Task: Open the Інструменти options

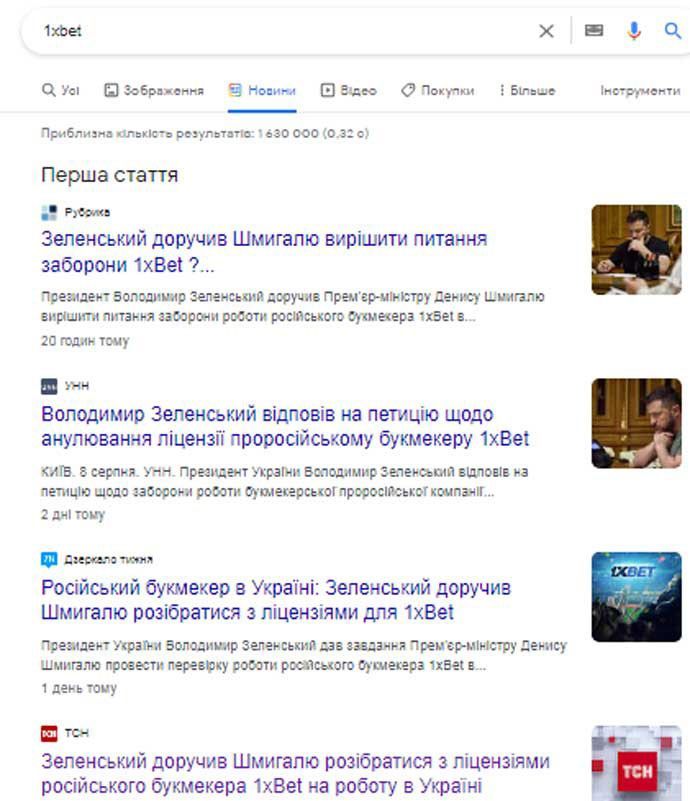Action: [640, 90]
